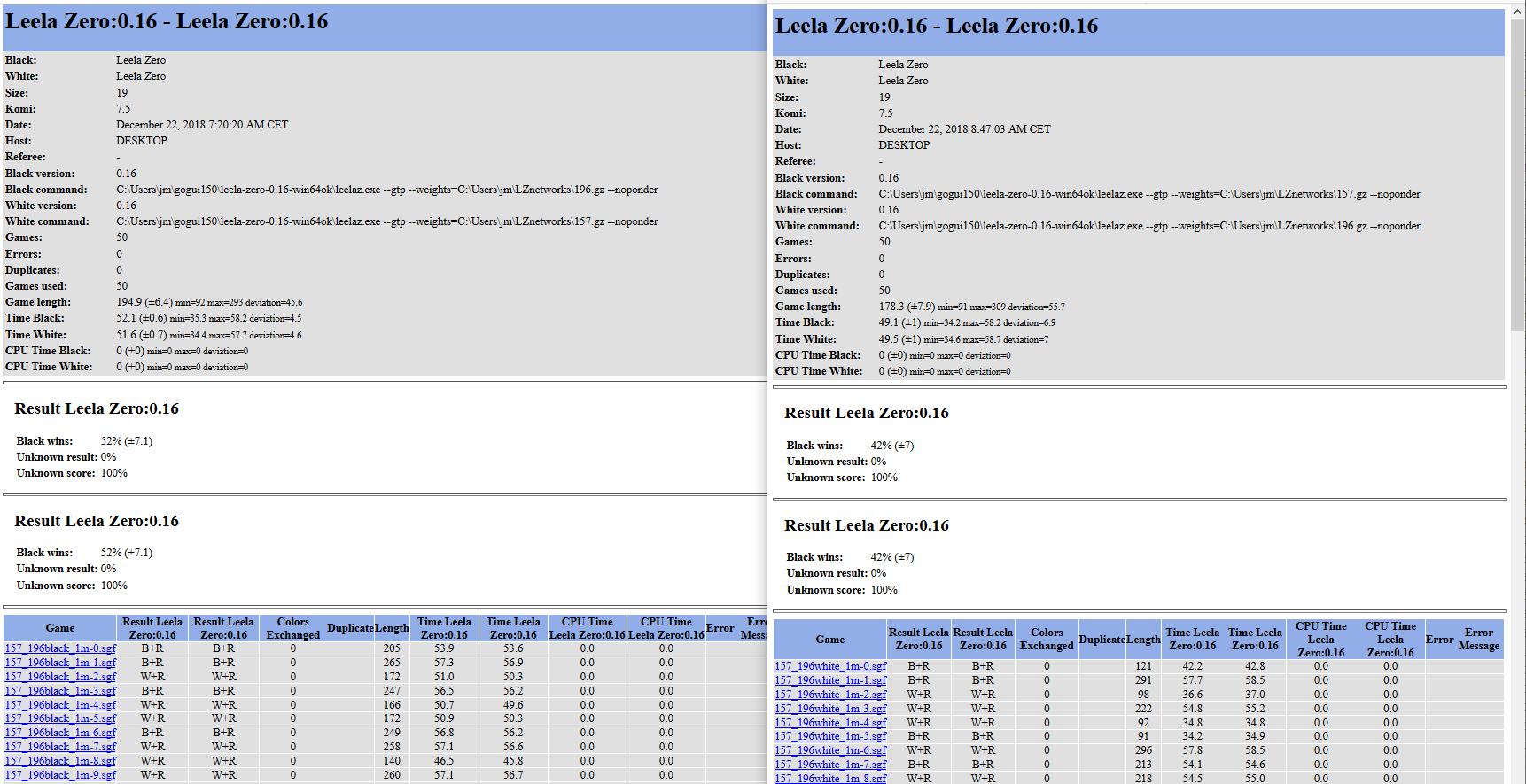Open the 157_196black_1m-9.sgf link
Screen dimensions: 1526x784
tap(60, 775)
